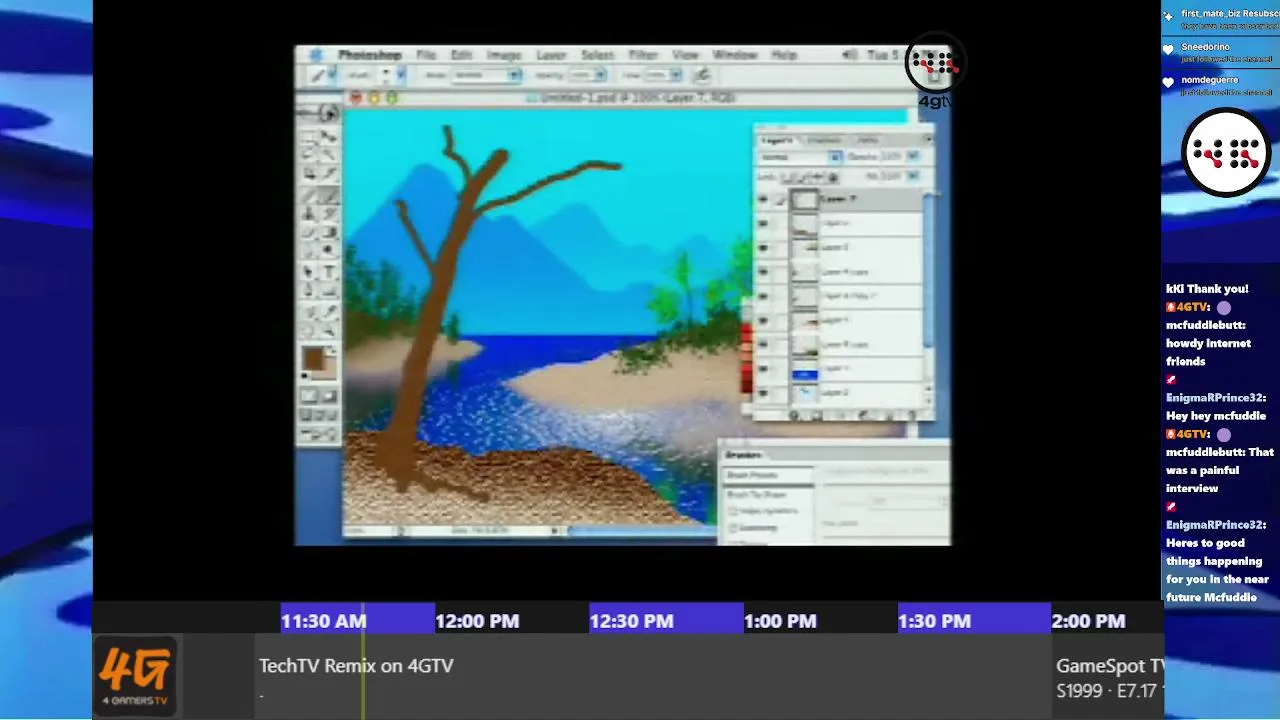Add a layer style from the Layers panel footer

pos(794,415)
